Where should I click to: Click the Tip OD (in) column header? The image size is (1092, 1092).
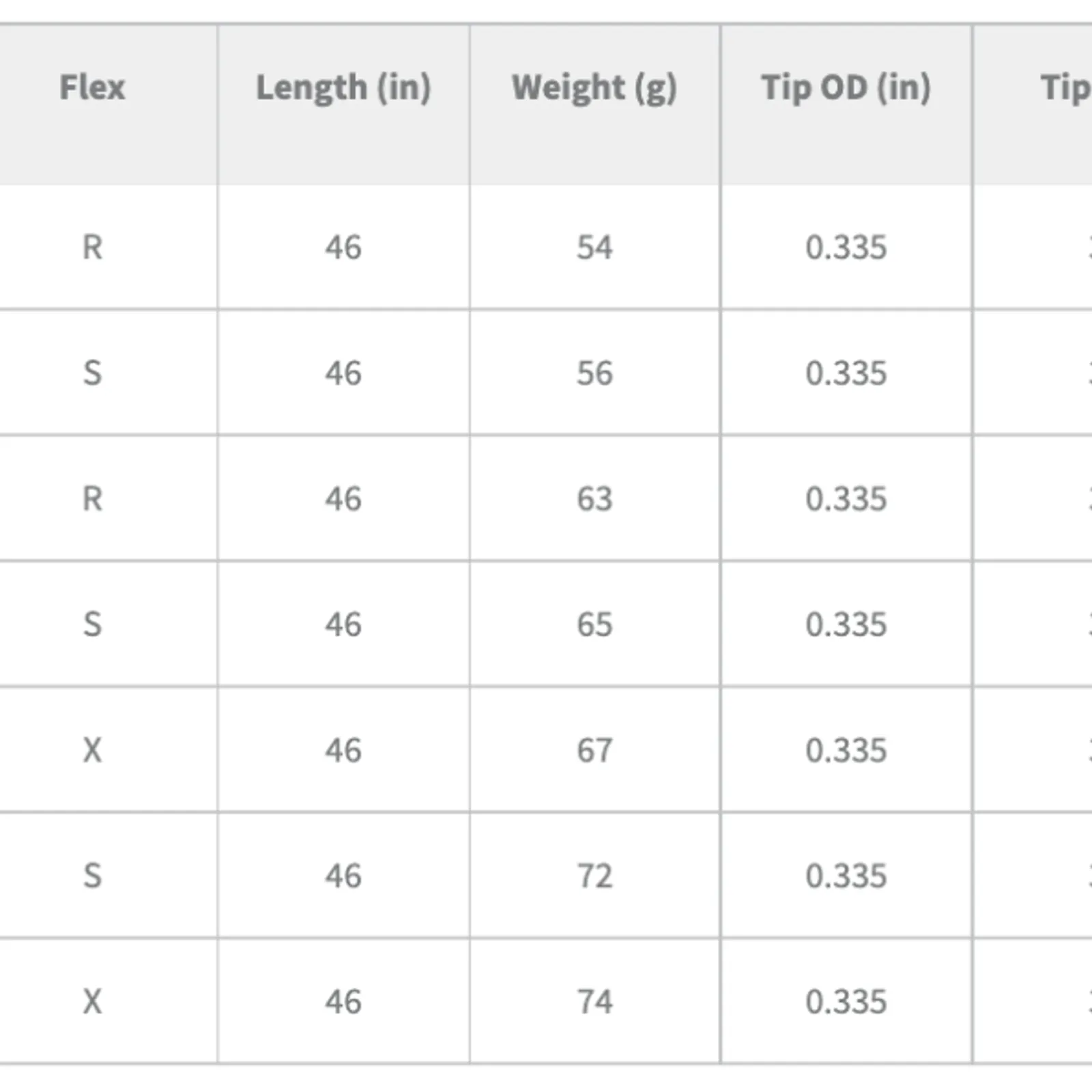pos(846,87)
